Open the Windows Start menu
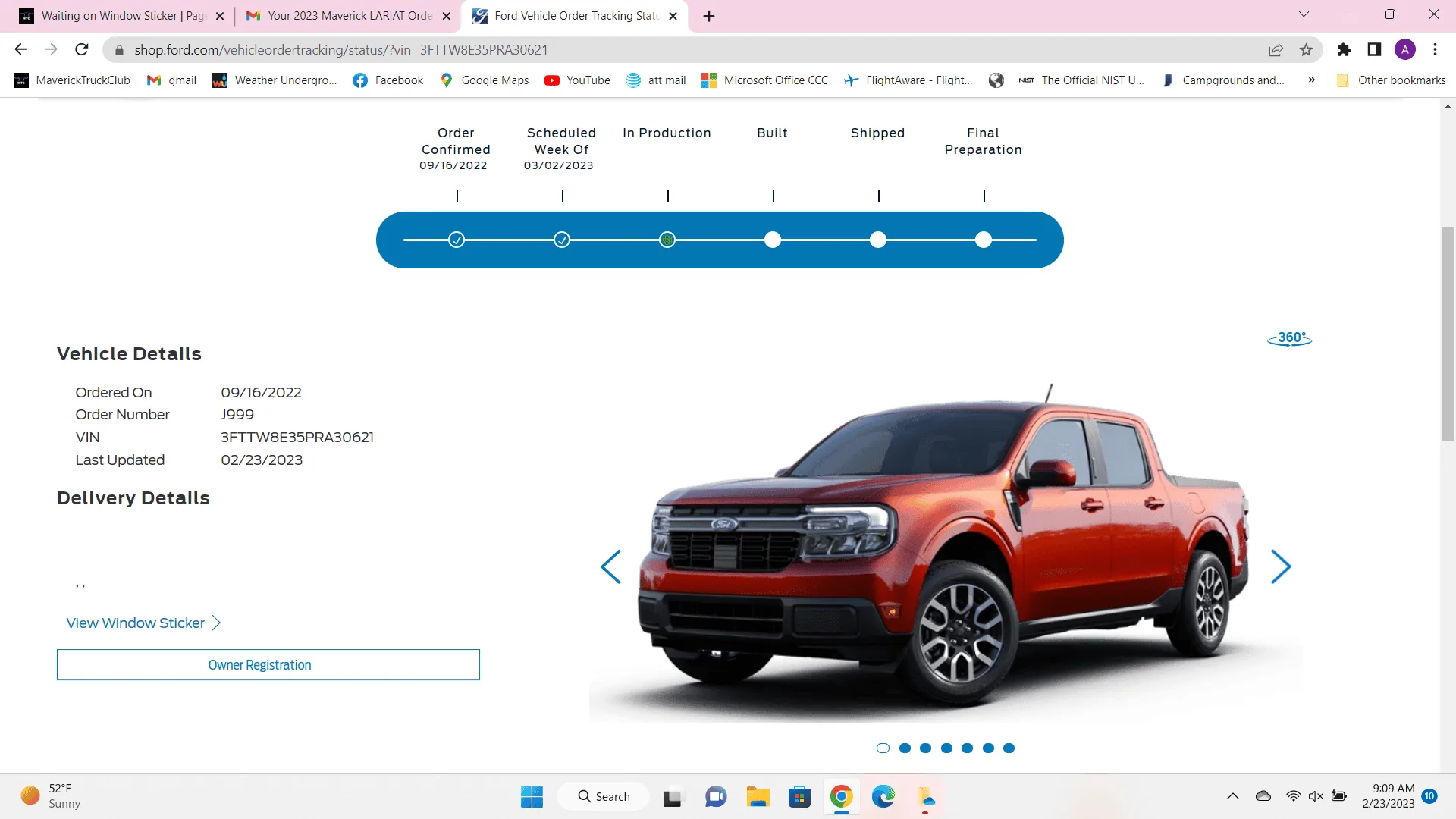Viewport: 1456px width, 819px height. [532, 797]
